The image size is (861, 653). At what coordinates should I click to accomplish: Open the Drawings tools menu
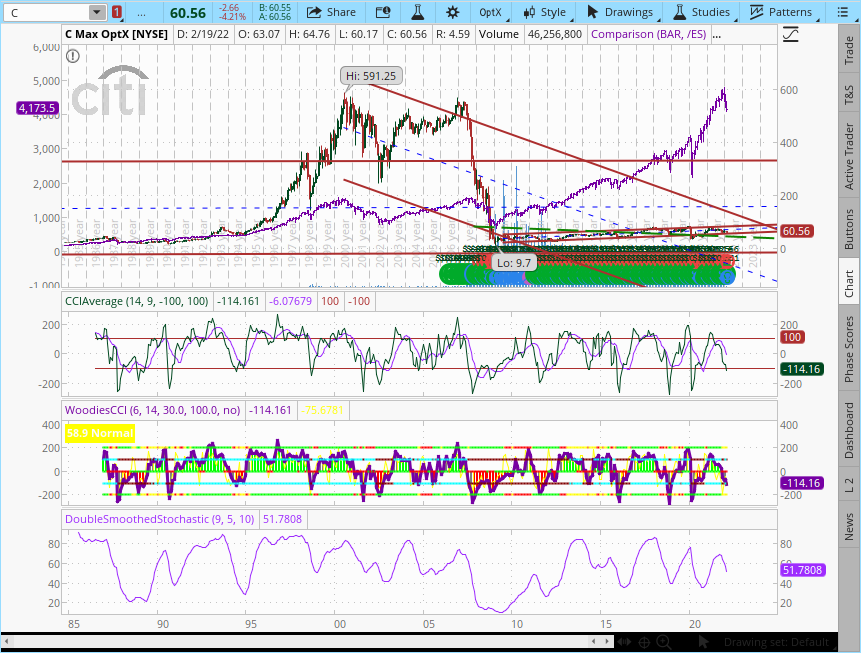point(620,12)
